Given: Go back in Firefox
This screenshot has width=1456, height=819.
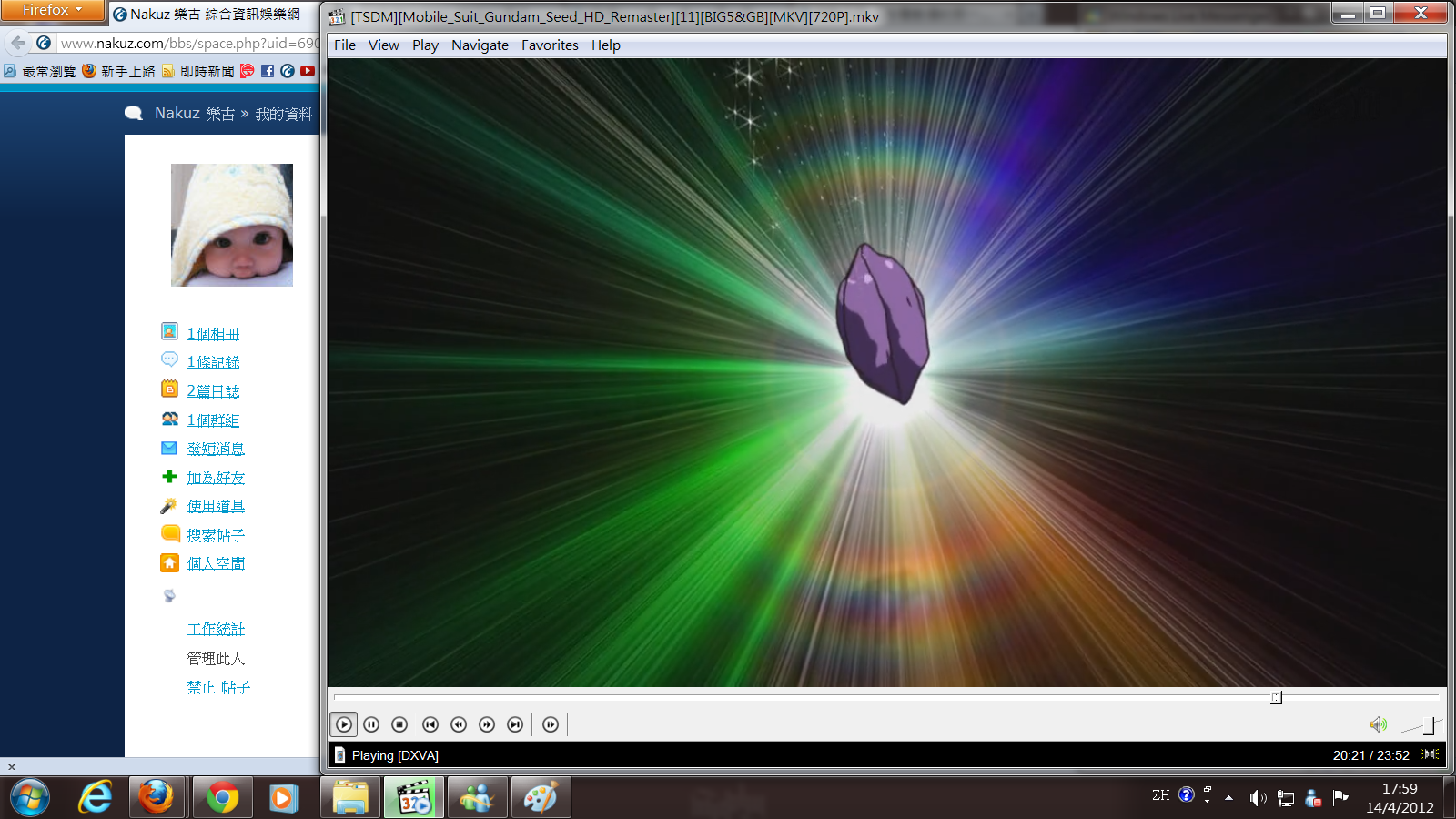Looking at the screenshot, I should (17, 43).
